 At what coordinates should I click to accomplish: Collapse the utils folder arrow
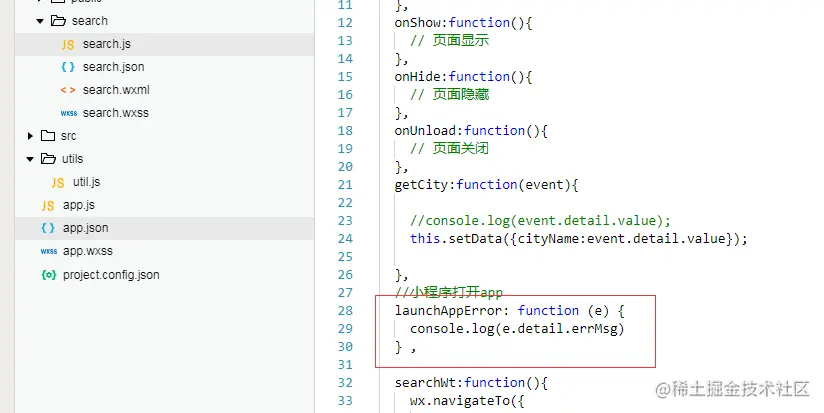click(x=30, y=159)
